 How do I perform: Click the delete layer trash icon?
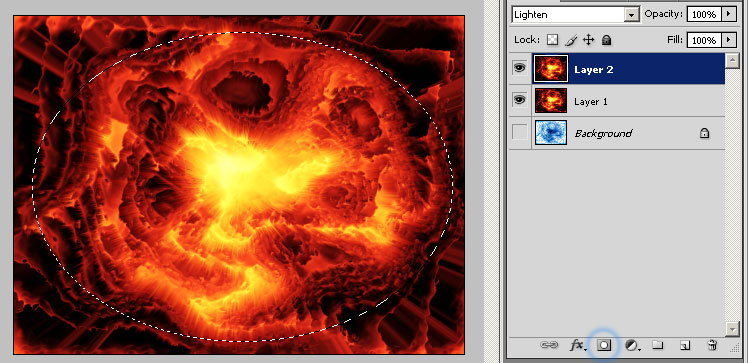pos(712,345)
